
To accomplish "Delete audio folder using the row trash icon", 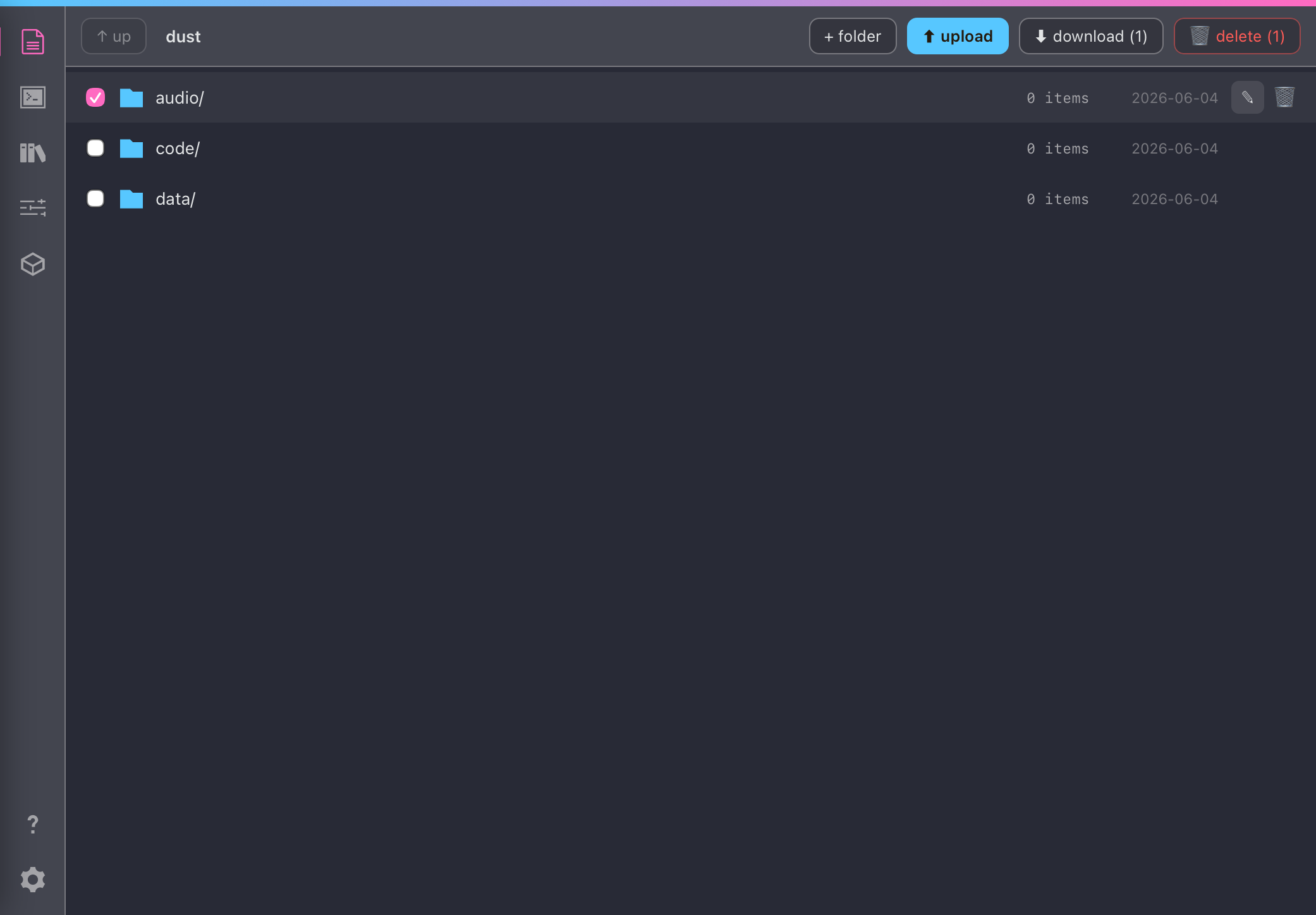I will pyautogui.click(x=1284, y=97).
